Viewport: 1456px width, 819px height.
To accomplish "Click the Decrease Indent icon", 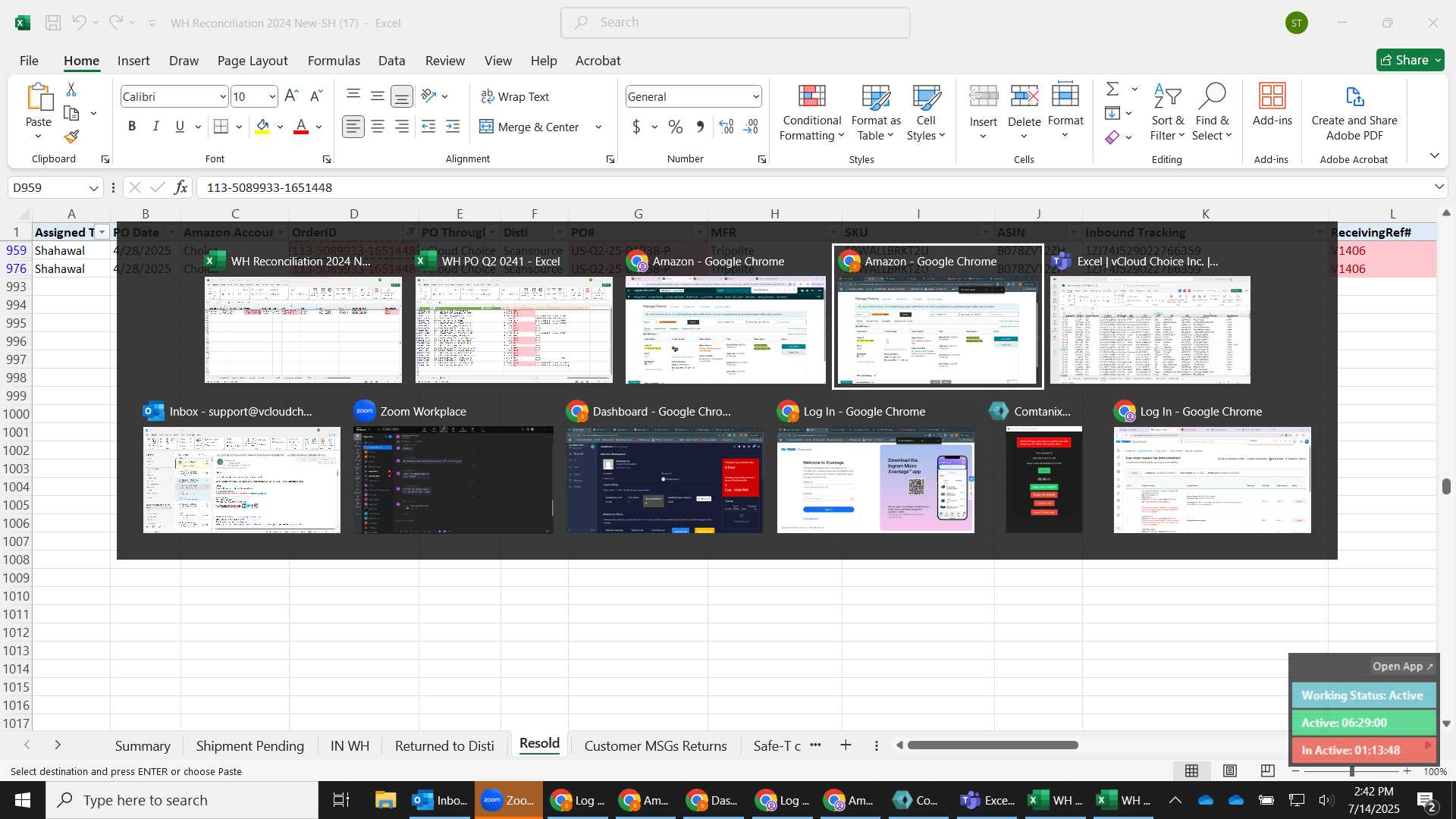I will [x=428, y=127].
